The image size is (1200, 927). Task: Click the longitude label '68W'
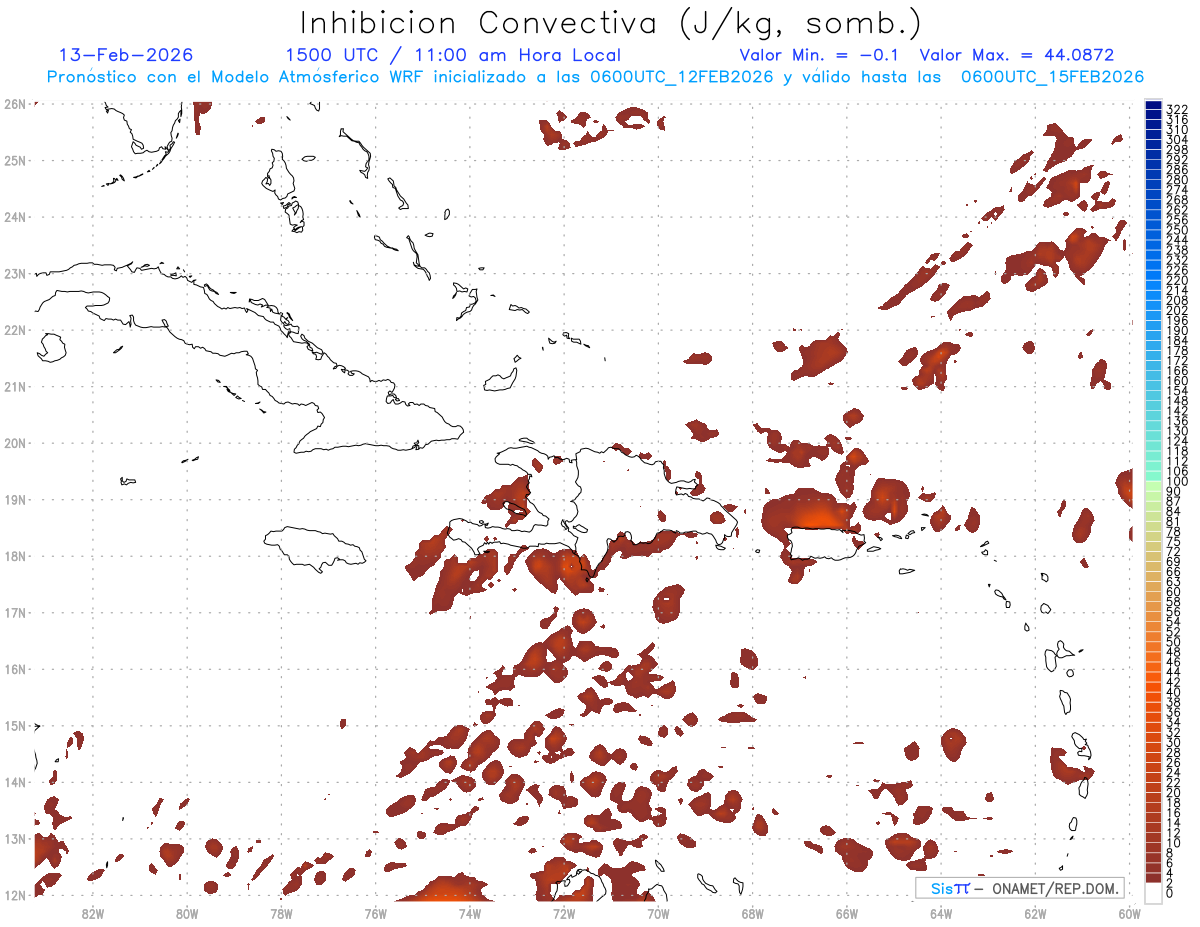pyautogui.click(x=753, y=912)
